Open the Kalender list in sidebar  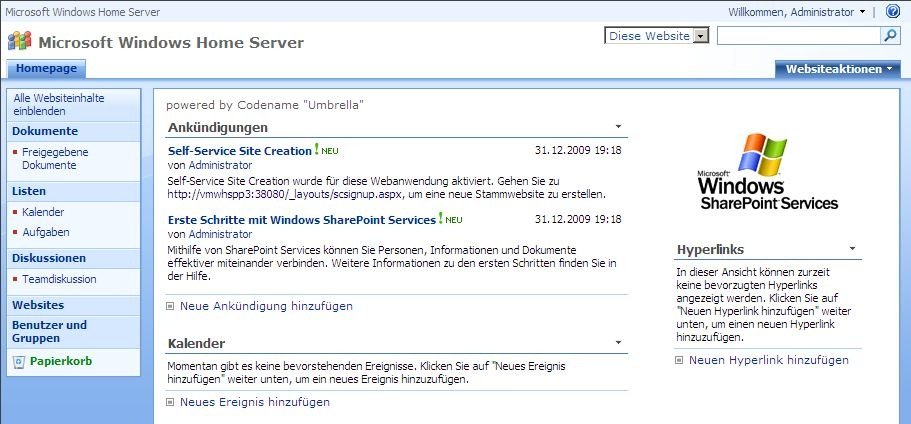[x=43, y=212]
